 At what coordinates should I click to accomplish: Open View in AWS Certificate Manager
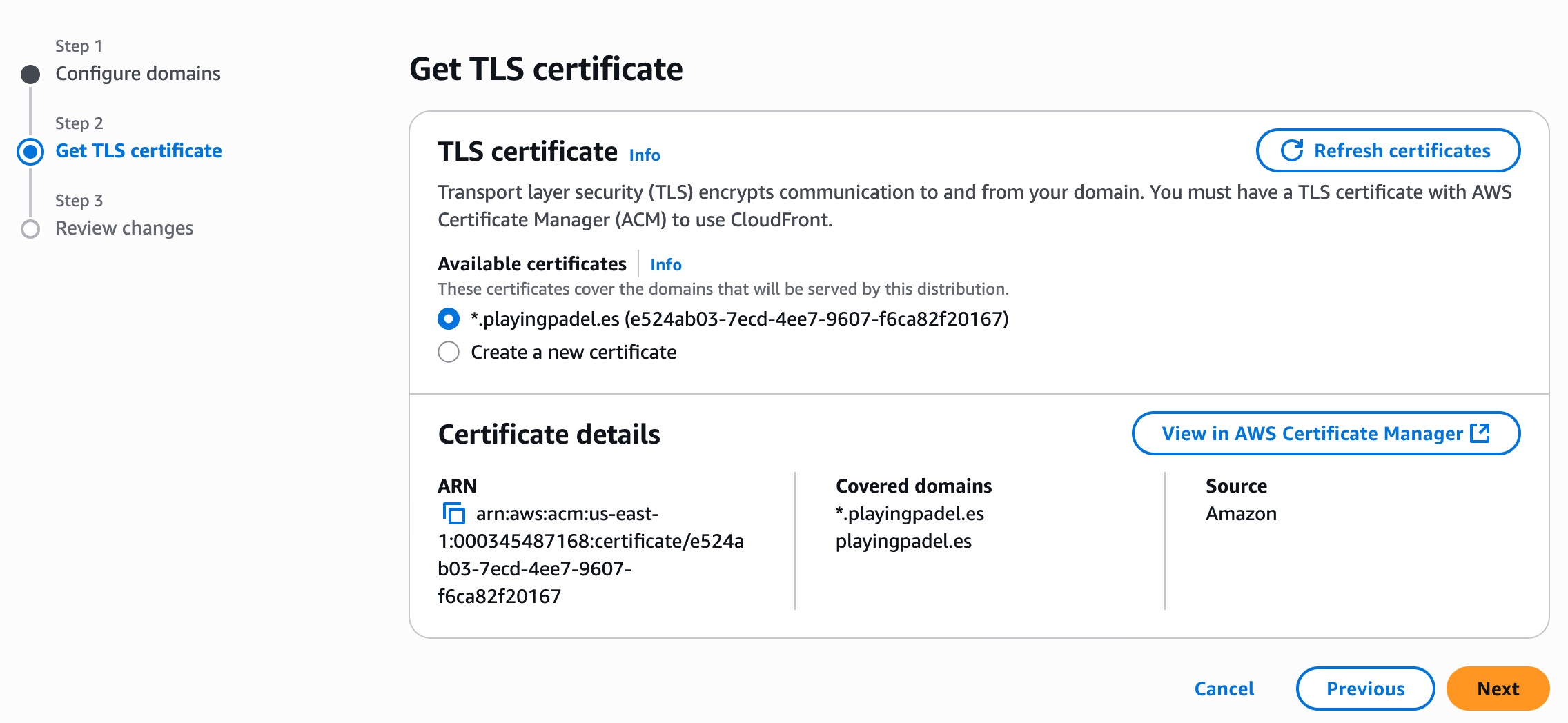tap(1311, 433)
